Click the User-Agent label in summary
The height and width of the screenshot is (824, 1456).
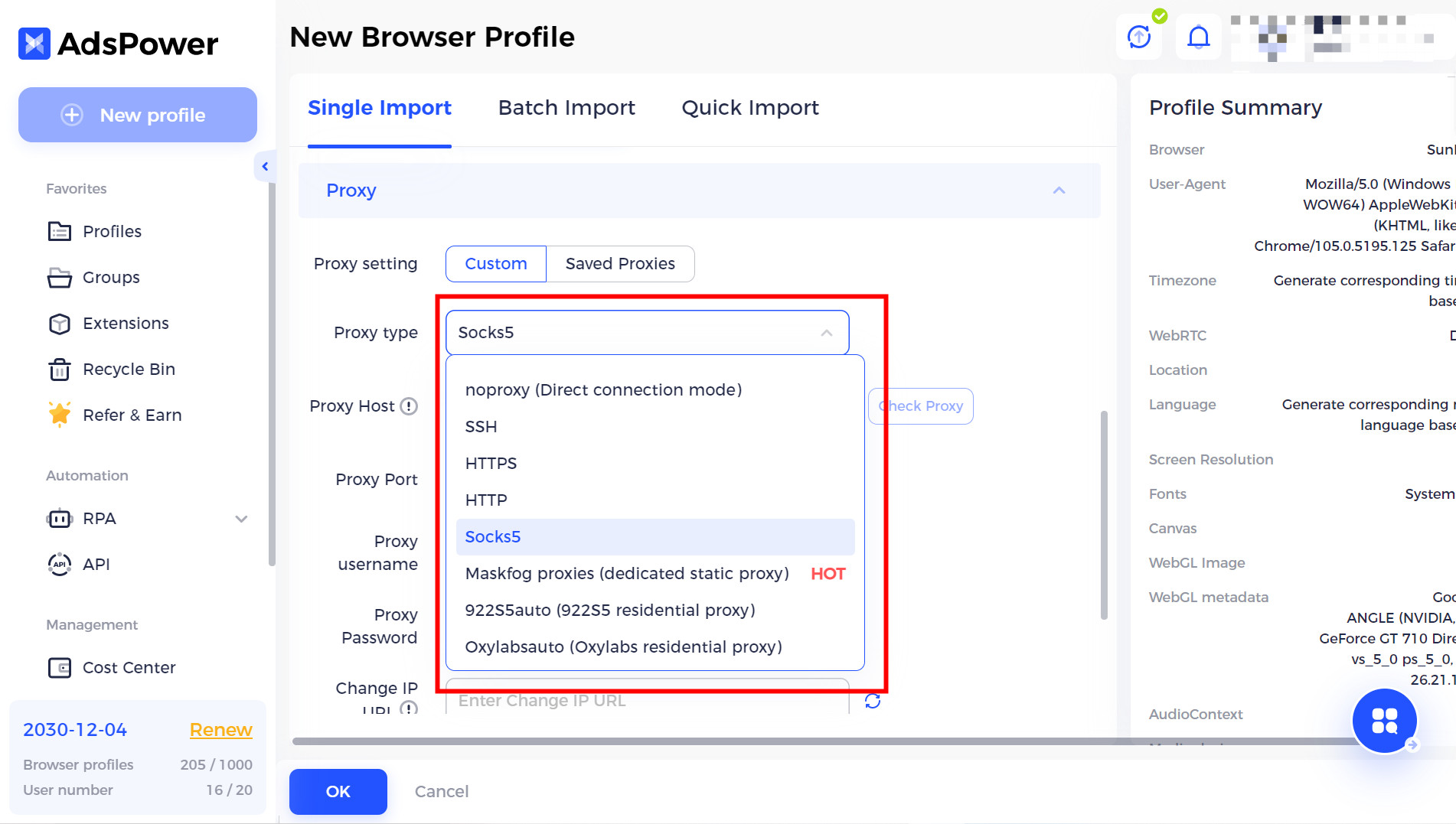[x=1187, y=184]
